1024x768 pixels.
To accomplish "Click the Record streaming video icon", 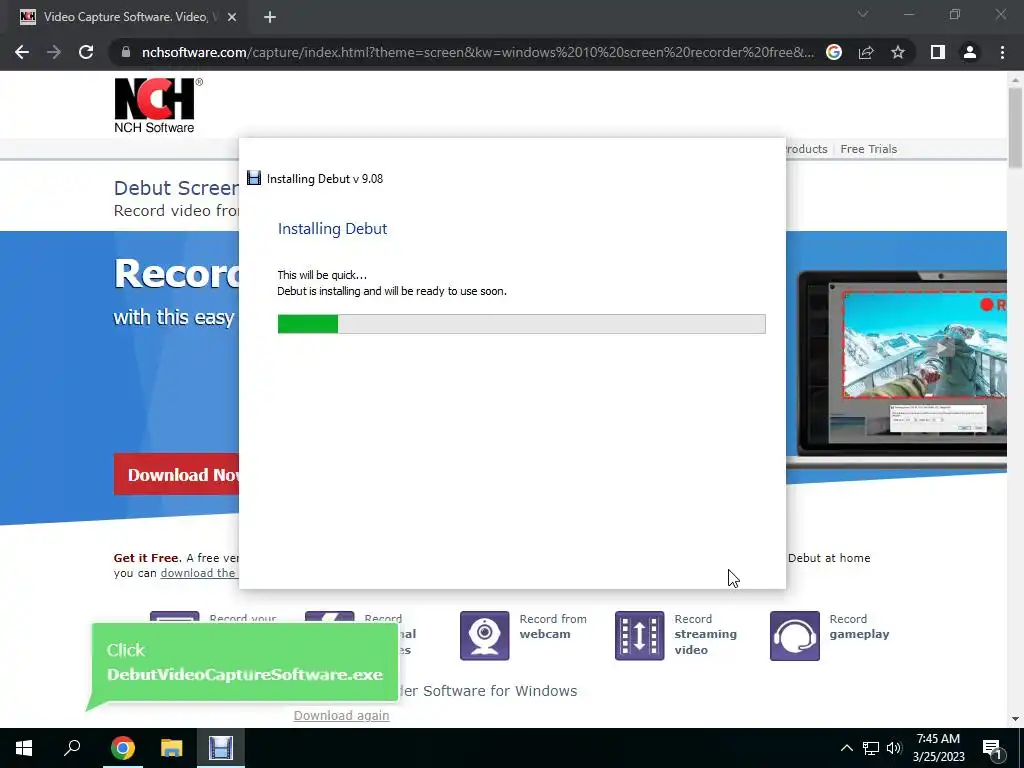I will tap(639, 635).
